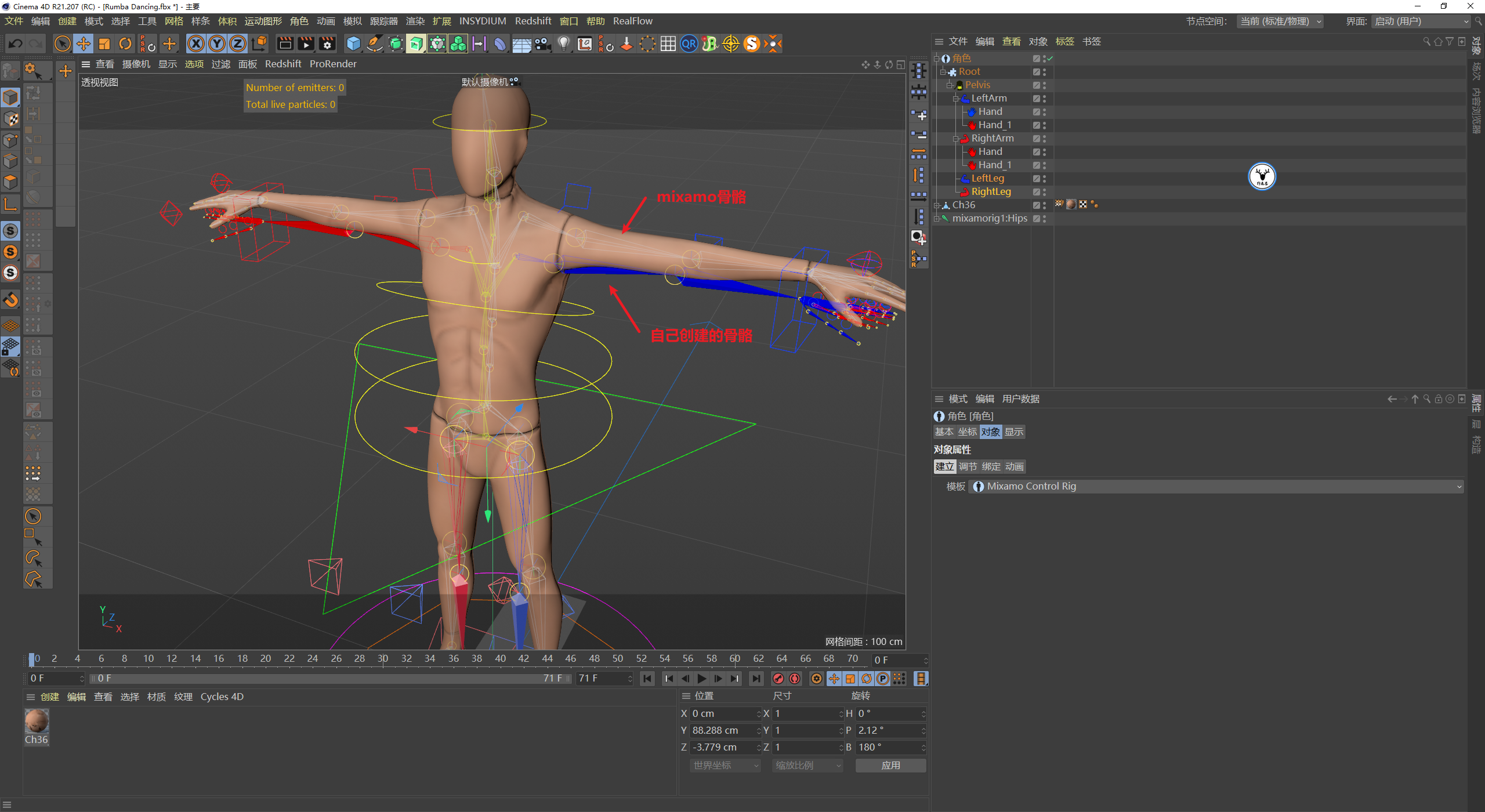Toggle the X axis lock
Viewport: 1485px width, 812px height.
click(x=196, y=43)
